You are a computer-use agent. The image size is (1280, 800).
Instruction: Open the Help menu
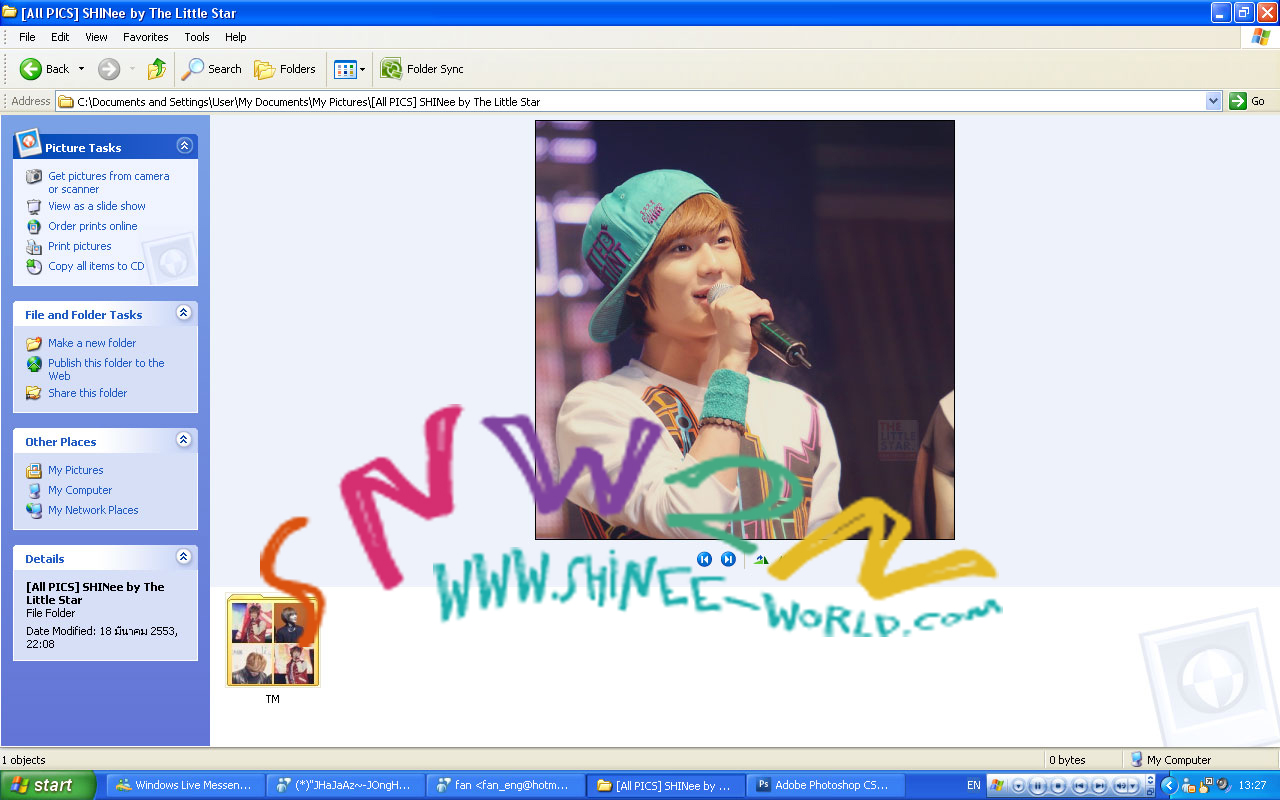[235, 37]
